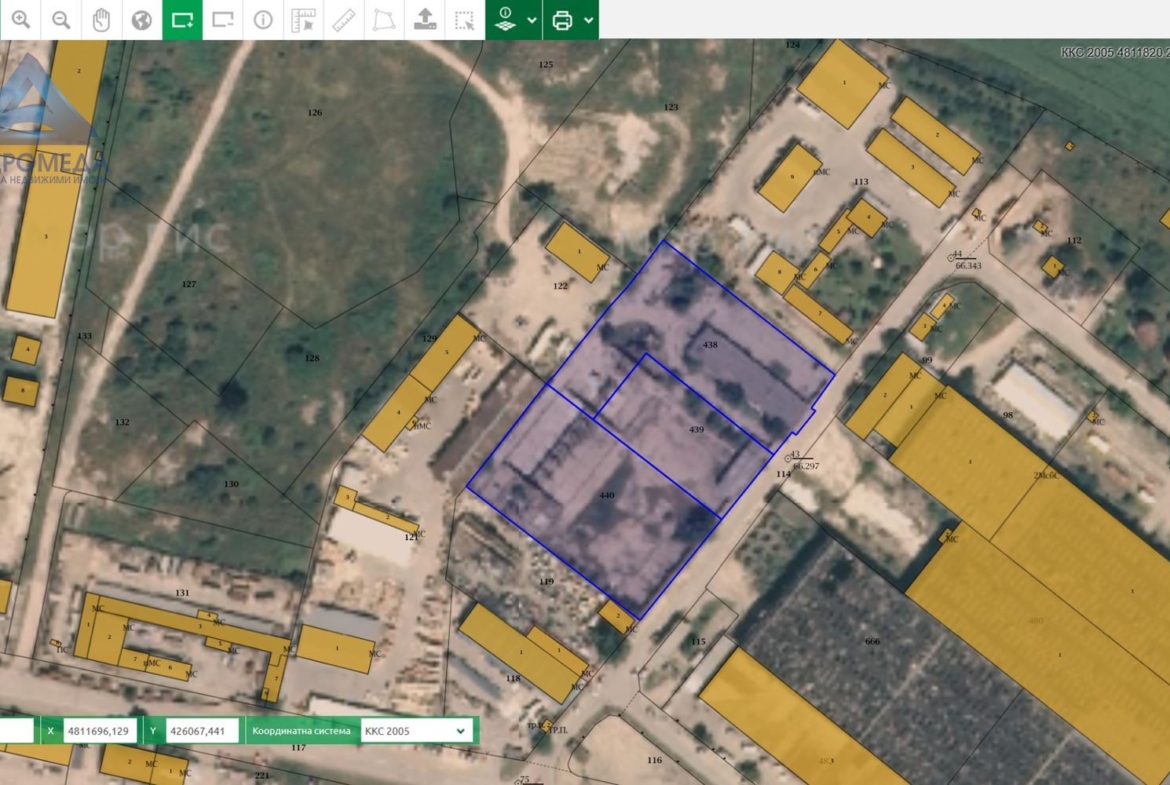Expand the print options dropdown arrow

click(589, 20)
